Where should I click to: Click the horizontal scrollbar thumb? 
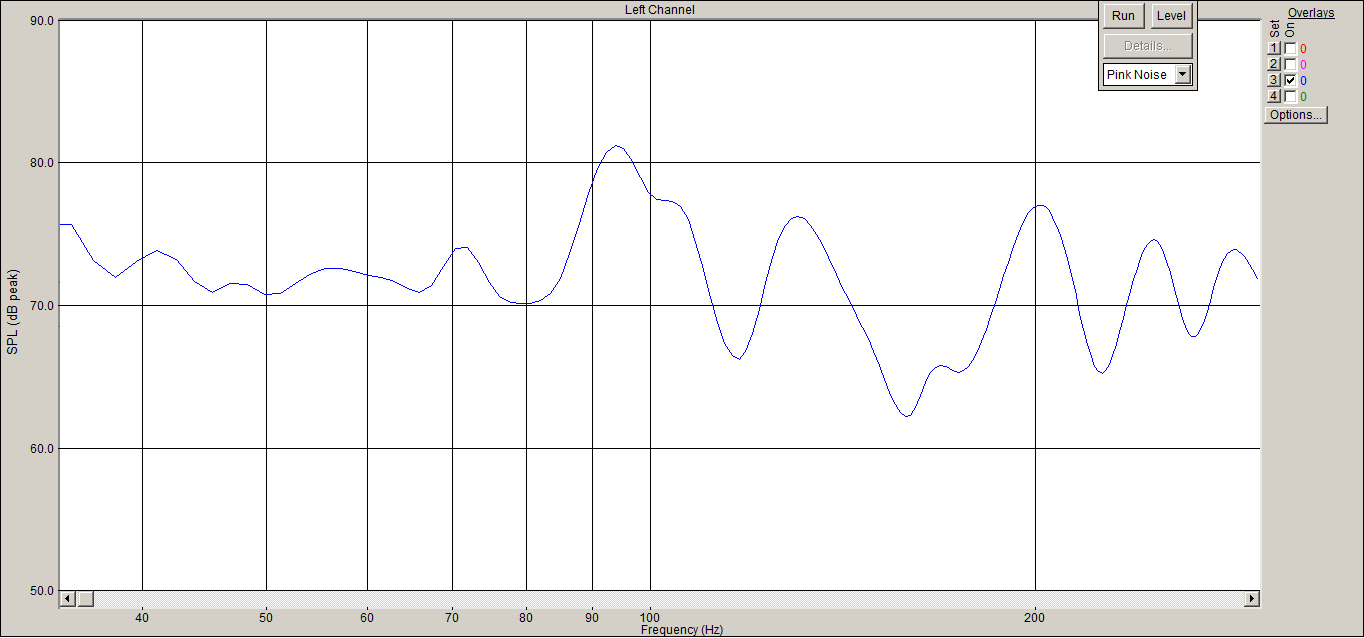pos(85,598)
